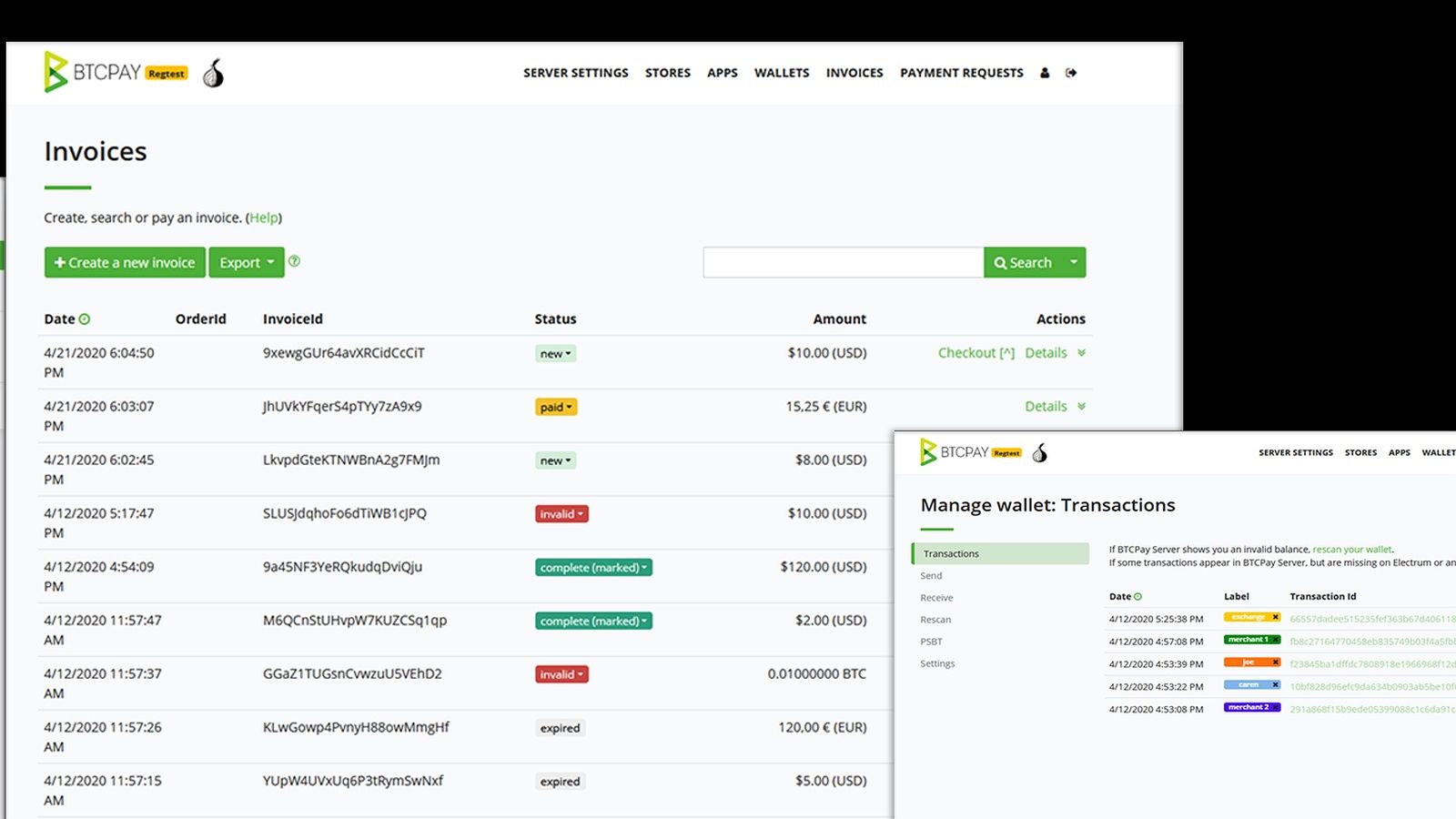Open transaction 66557dadee515235... link

[x=1372, y=619]
